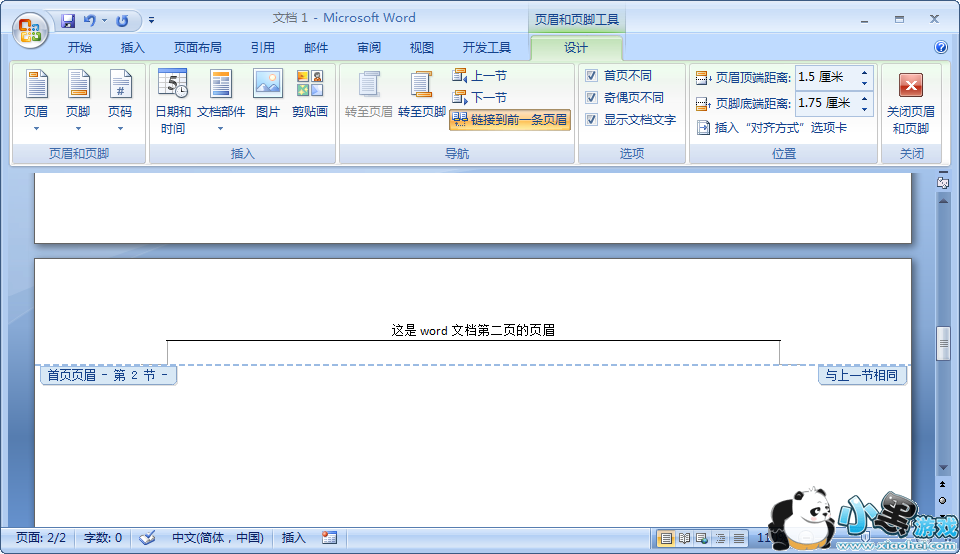
Task: Switch to Full Screen Reading view icon
Action: pos(684,539)
